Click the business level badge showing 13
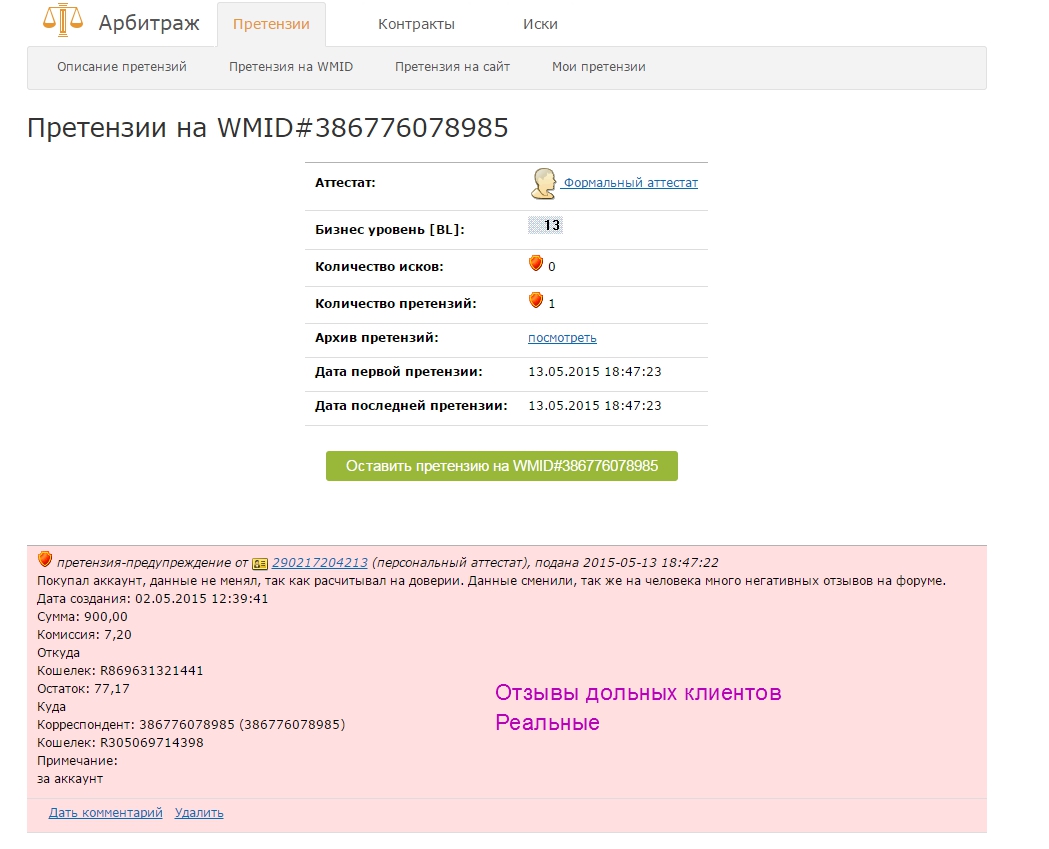The image size is (1049, 849). [545, 225]
